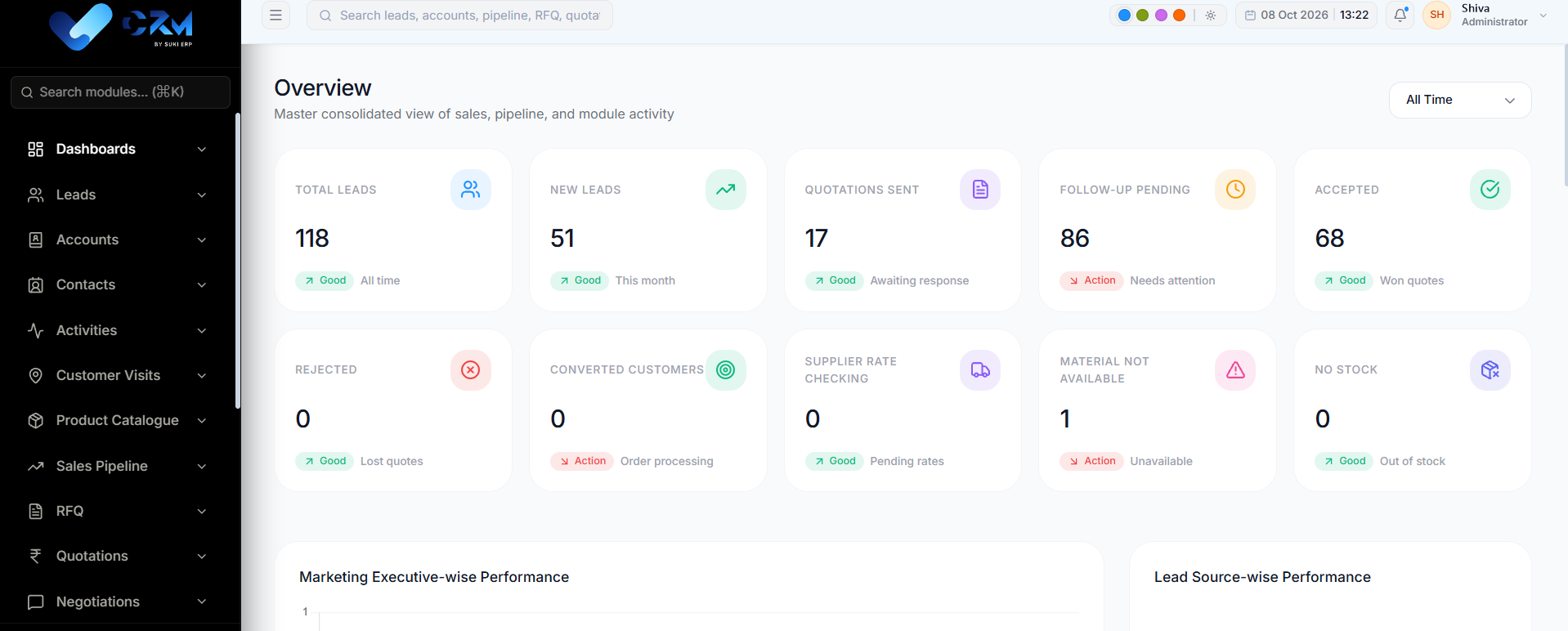Click the hamburger menu toggle icon

pos(276,16)
